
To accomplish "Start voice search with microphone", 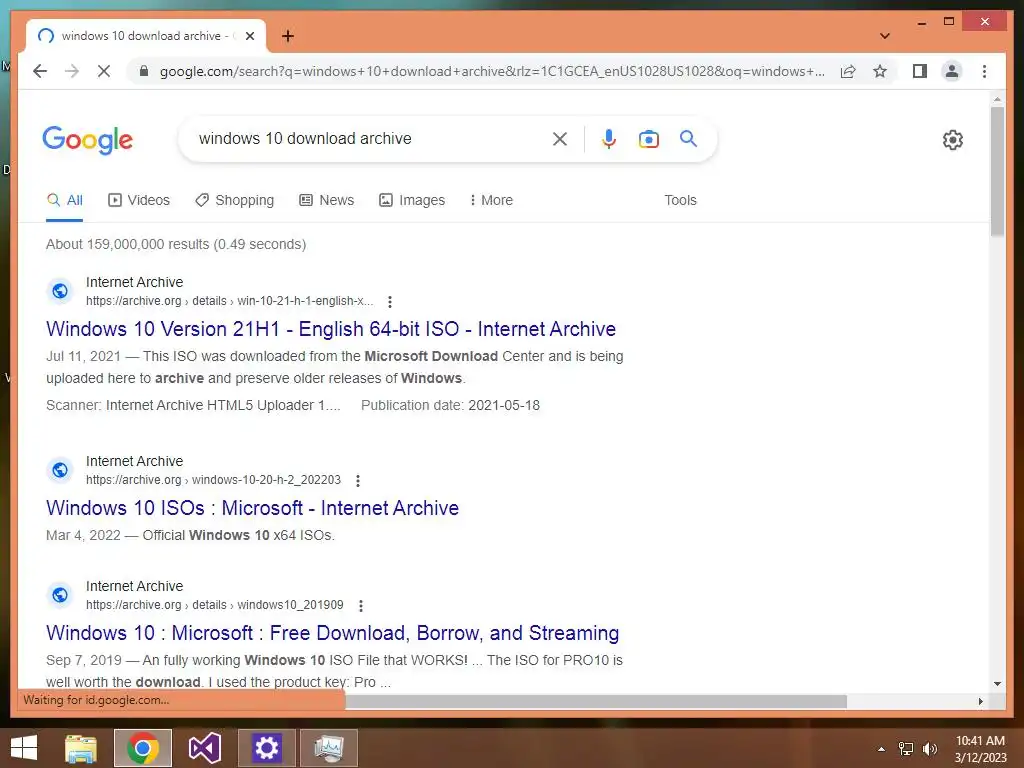I will point(609,138).
